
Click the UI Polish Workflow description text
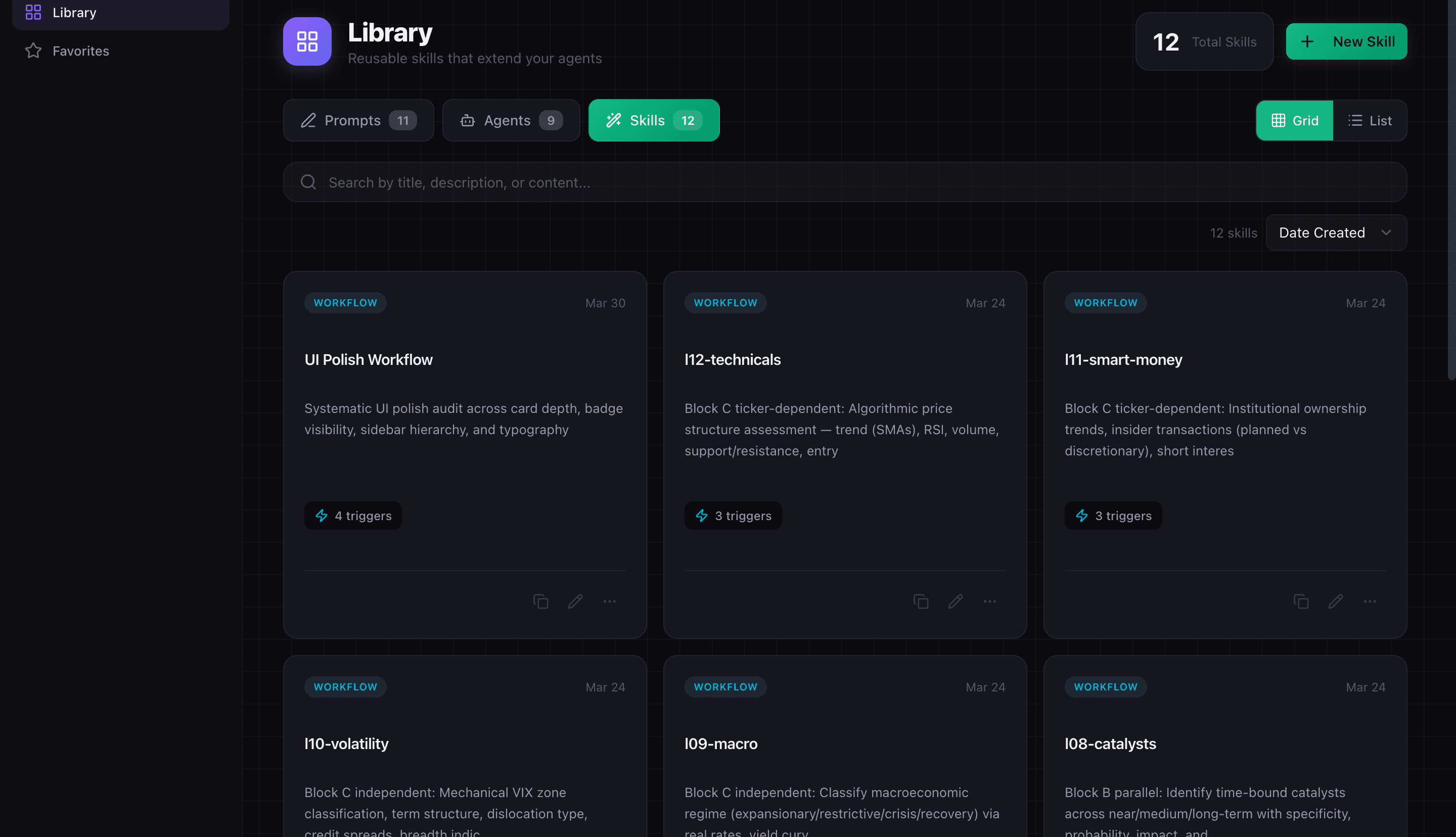(x=464, y=419)
